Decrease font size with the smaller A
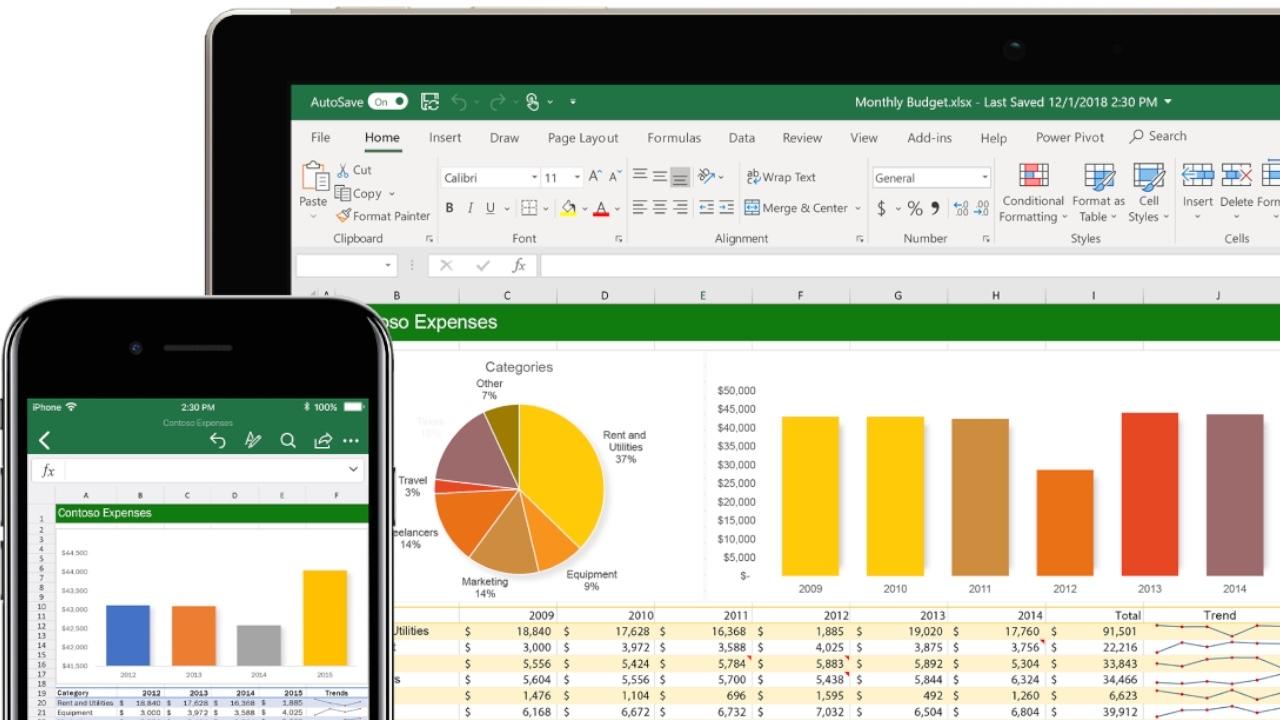1280x720 pixels. [615, 177]
